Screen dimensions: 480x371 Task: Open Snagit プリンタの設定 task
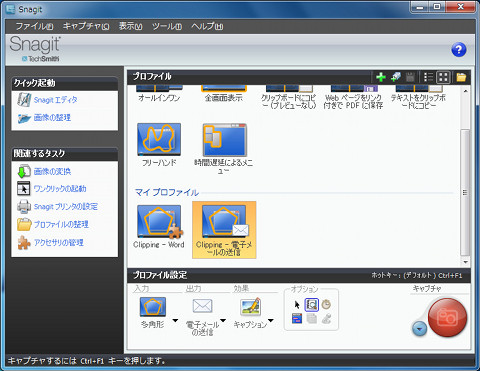pos(66,206)
